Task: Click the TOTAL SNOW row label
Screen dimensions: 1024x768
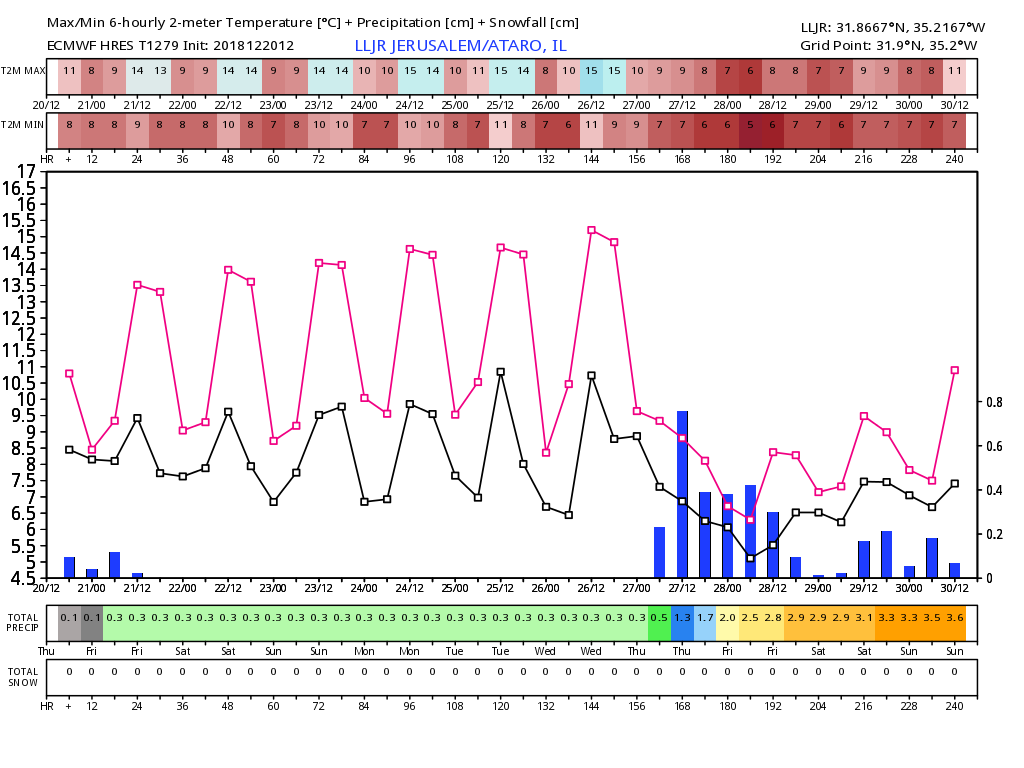Action: coord(23,676)
